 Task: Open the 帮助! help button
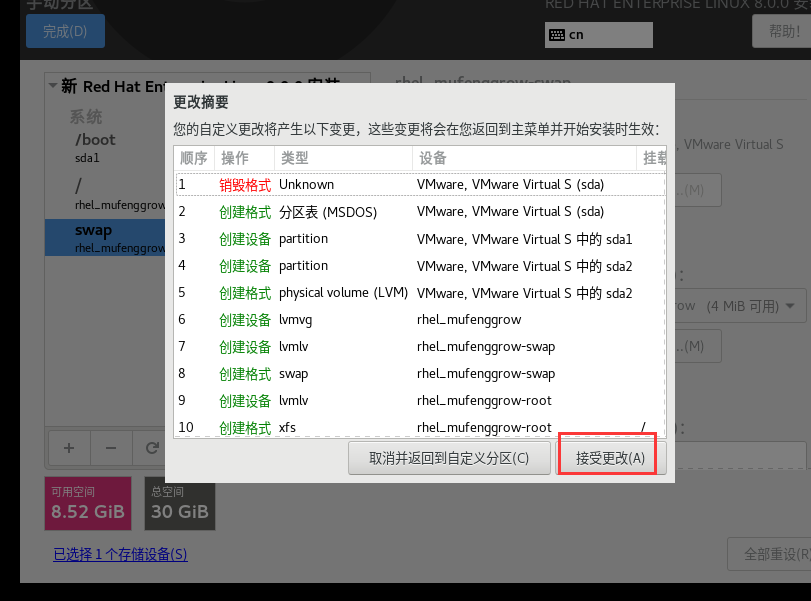(783, 31)
